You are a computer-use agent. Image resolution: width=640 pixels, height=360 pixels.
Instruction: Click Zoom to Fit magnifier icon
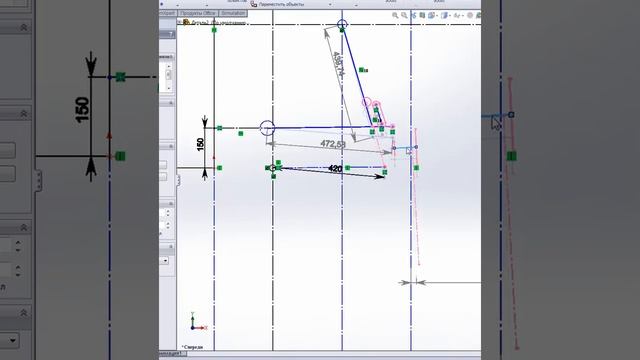click(x=395, y=15)
